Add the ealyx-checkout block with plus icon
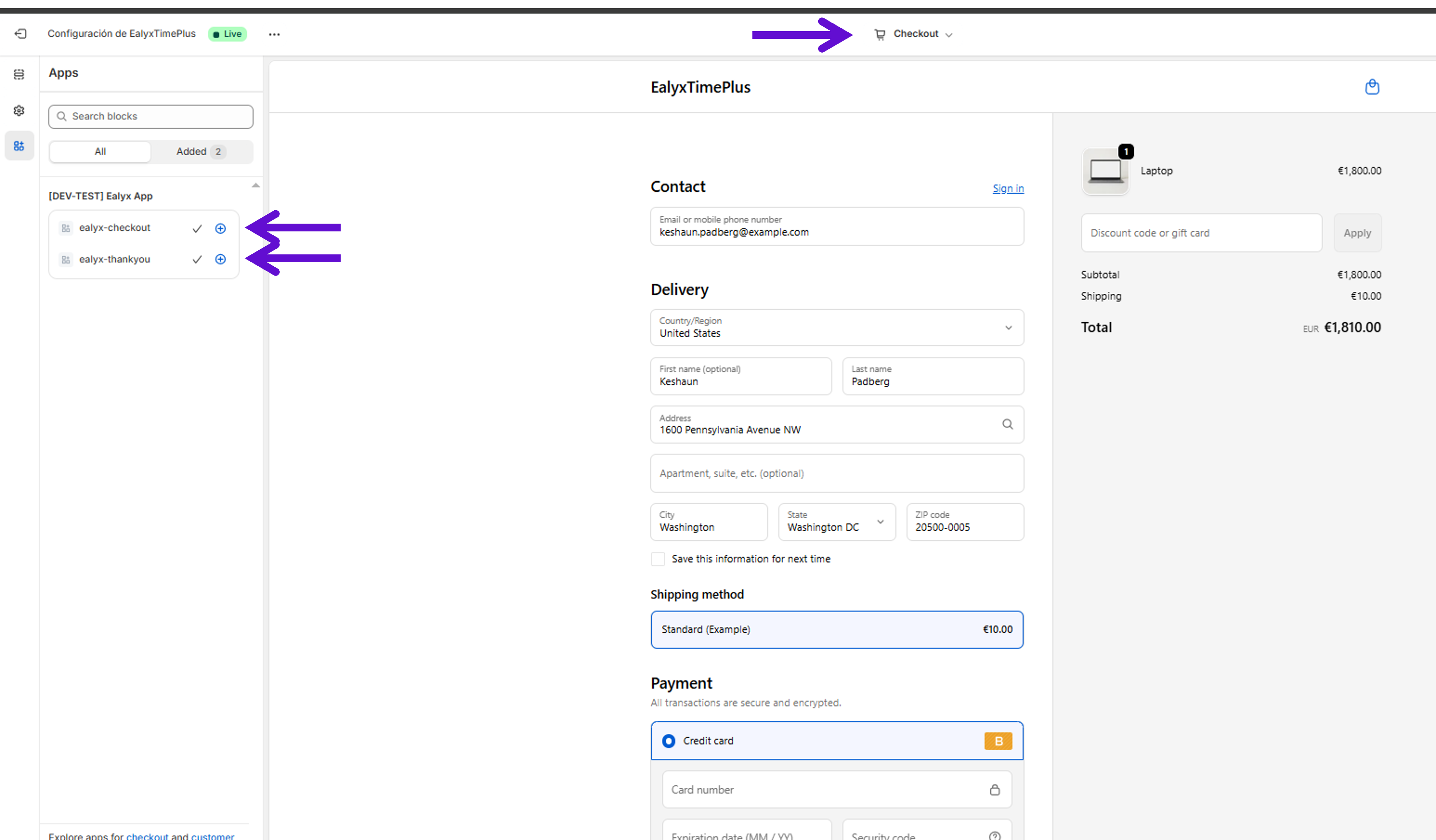1436x840 pixels. tap(220, 228)
